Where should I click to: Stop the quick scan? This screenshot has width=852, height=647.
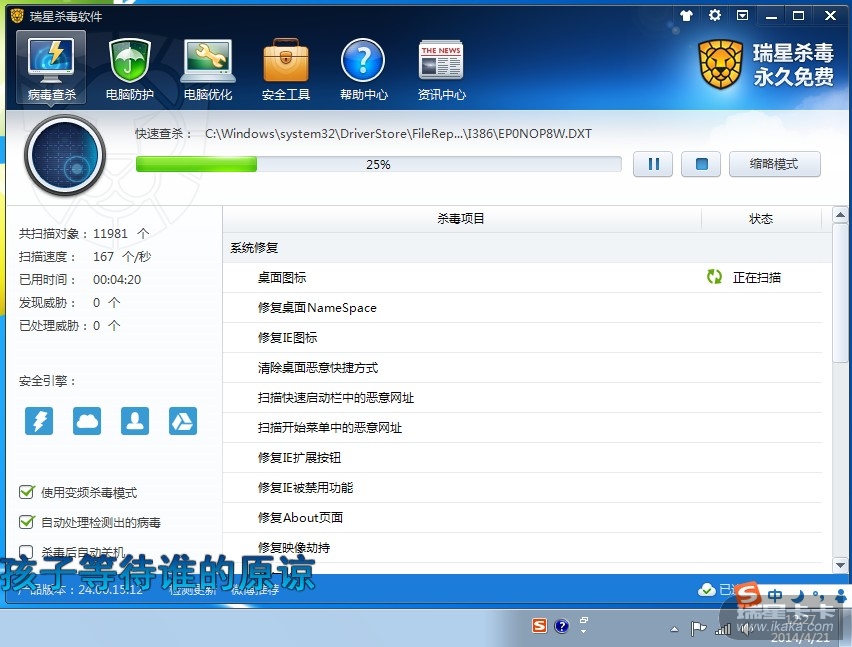coord(701,164)
